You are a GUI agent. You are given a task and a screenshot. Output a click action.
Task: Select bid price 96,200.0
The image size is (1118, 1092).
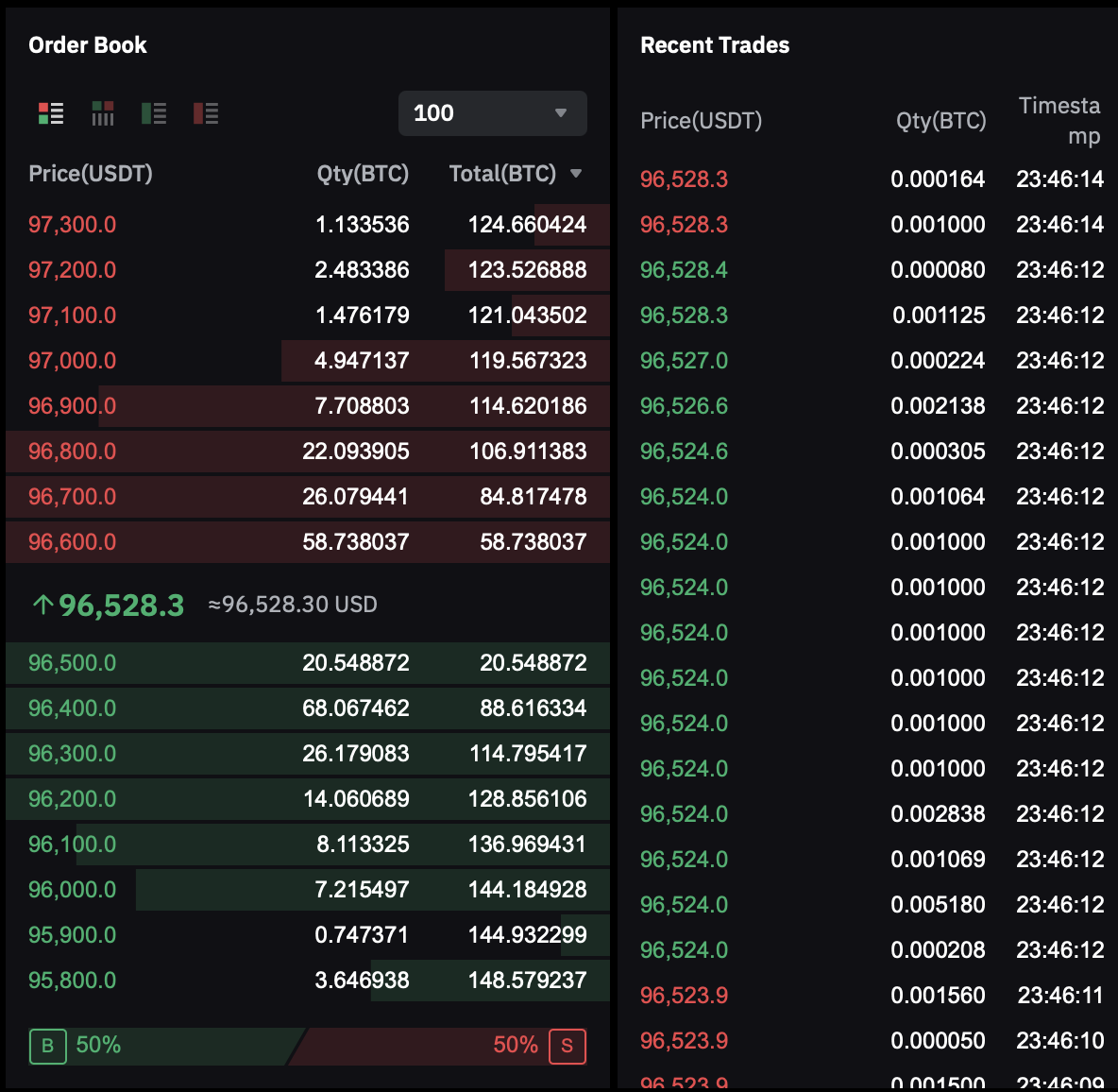pyautogui.click(x=72, y=799)
